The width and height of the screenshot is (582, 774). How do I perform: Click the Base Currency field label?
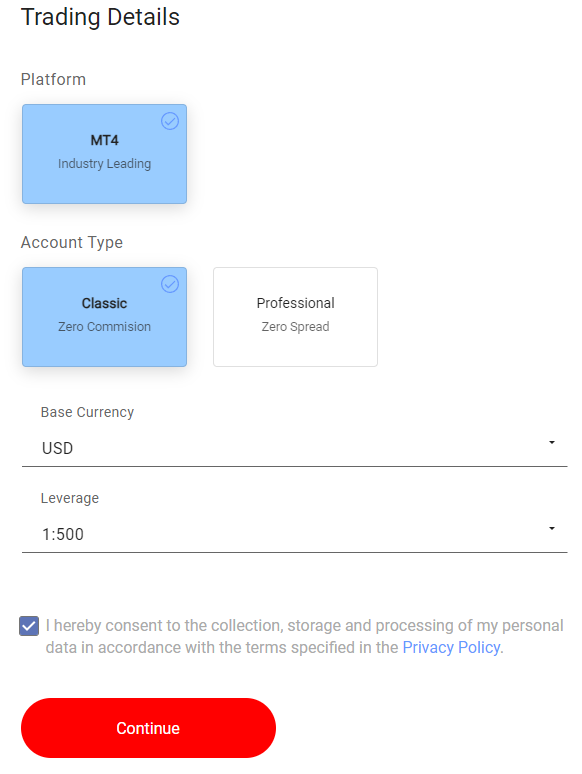tap(87, 412)
